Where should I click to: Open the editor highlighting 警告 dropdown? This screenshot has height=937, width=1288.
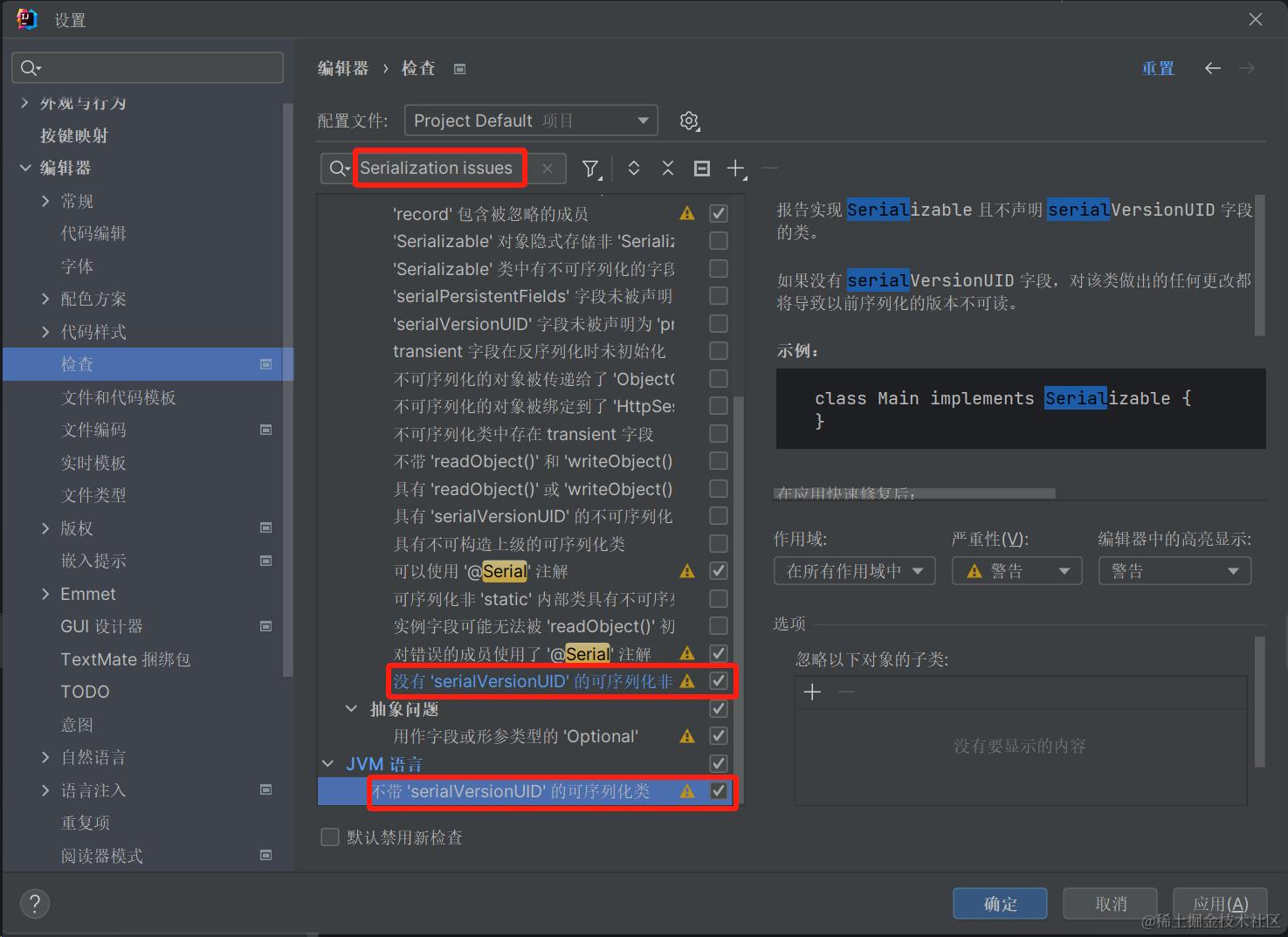pos(1174,571)
